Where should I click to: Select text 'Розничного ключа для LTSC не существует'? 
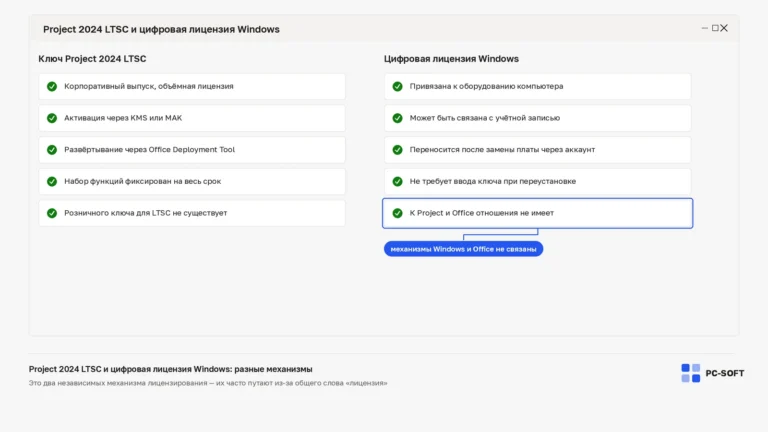145,213
